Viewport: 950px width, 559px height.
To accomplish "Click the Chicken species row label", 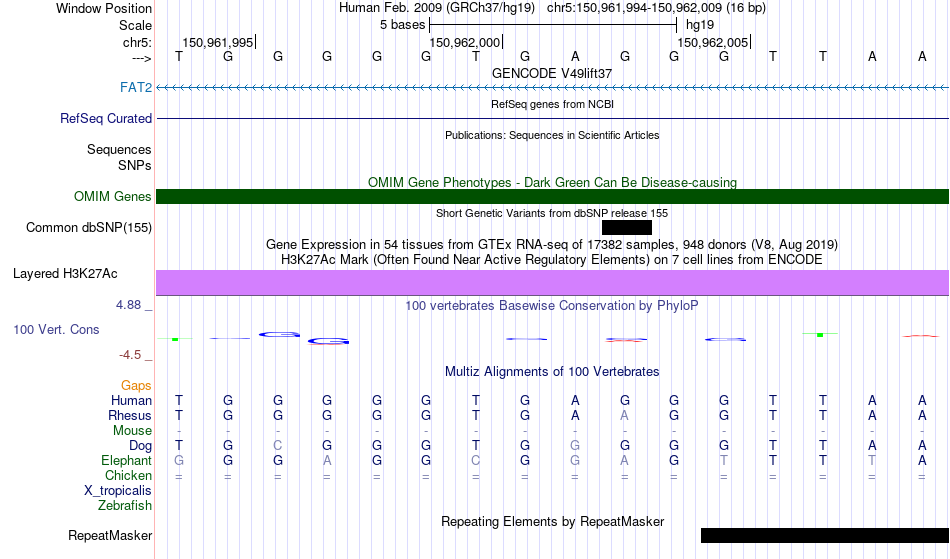I will 128,475.
